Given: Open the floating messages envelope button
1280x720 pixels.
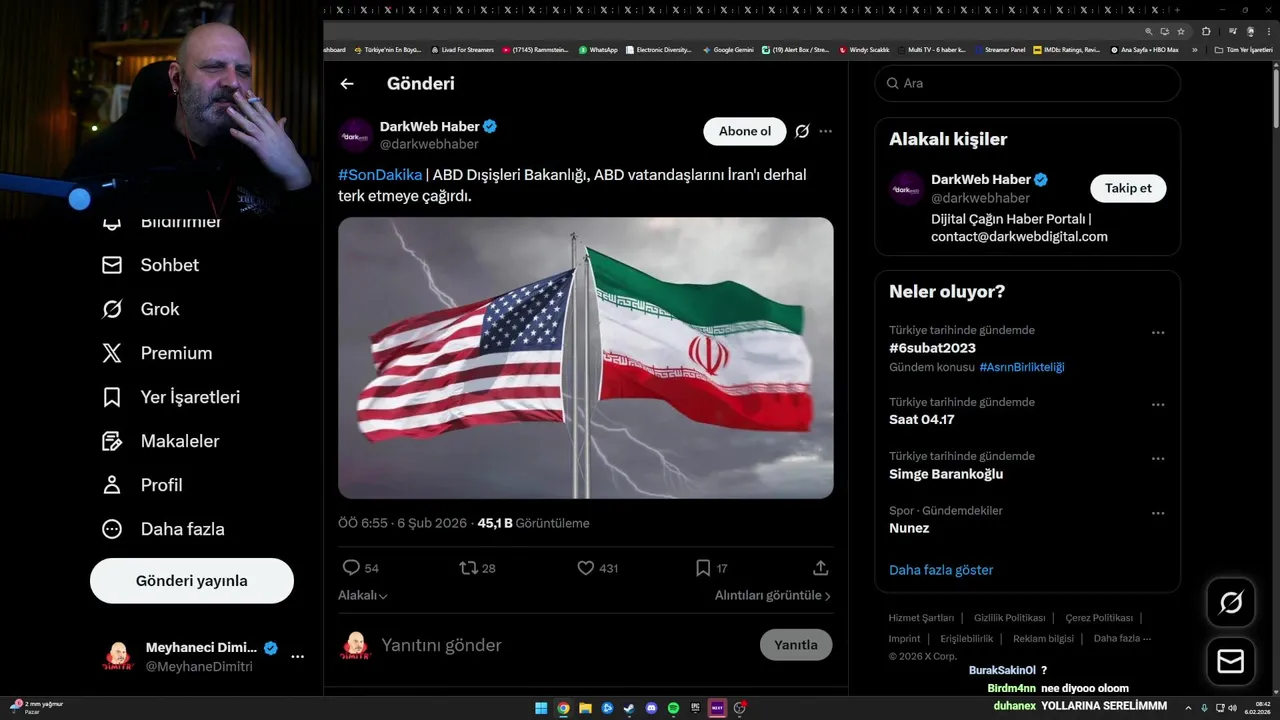Looking at the screenshot, I should click(x=1231, y=662).
